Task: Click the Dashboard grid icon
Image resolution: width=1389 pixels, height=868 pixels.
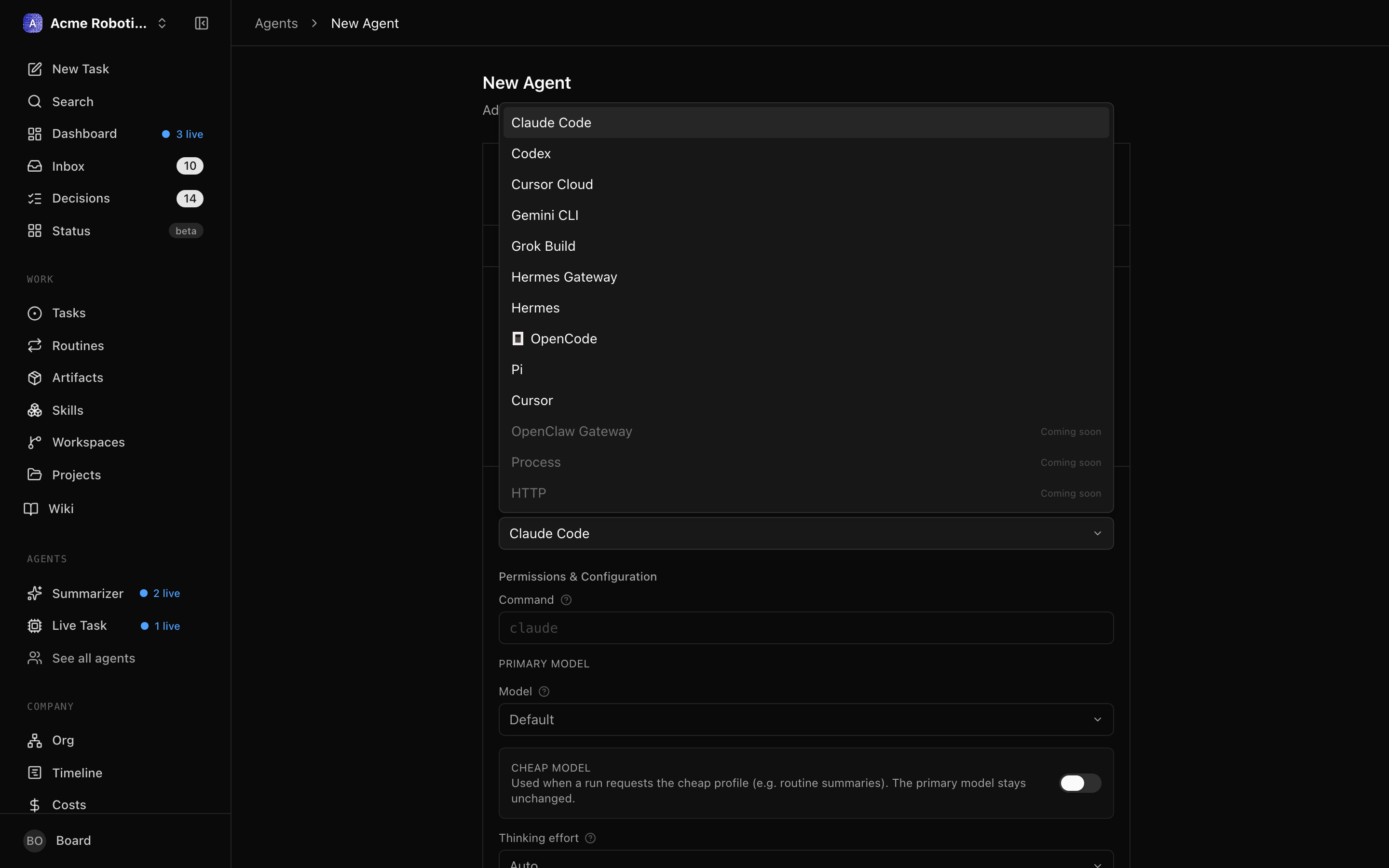Action: [x=34, y=134]
